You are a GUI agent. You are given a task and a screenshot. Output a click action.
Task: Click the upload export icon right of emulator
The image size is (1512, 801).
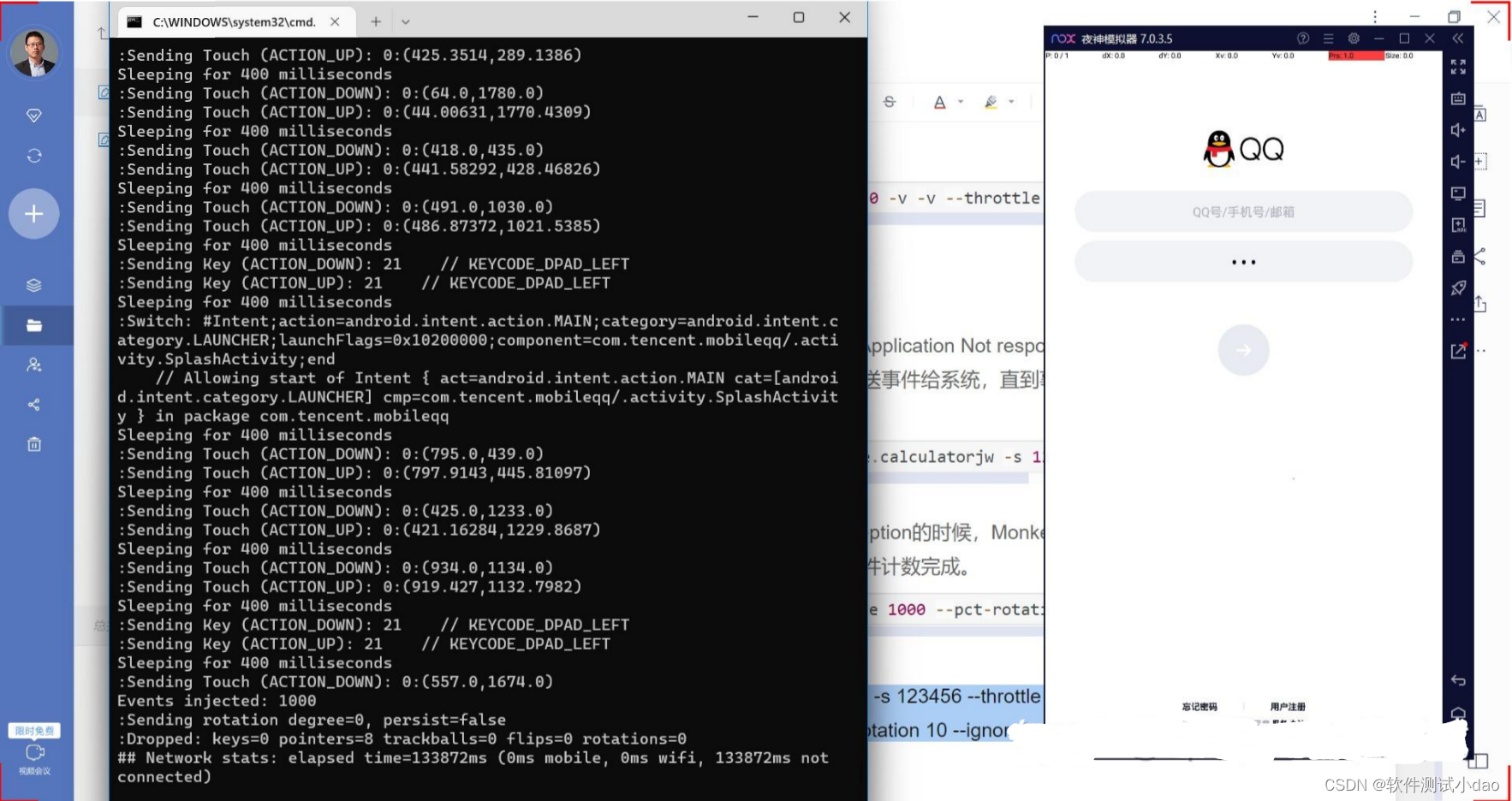pyautogui.click(x=1479, y=303)
